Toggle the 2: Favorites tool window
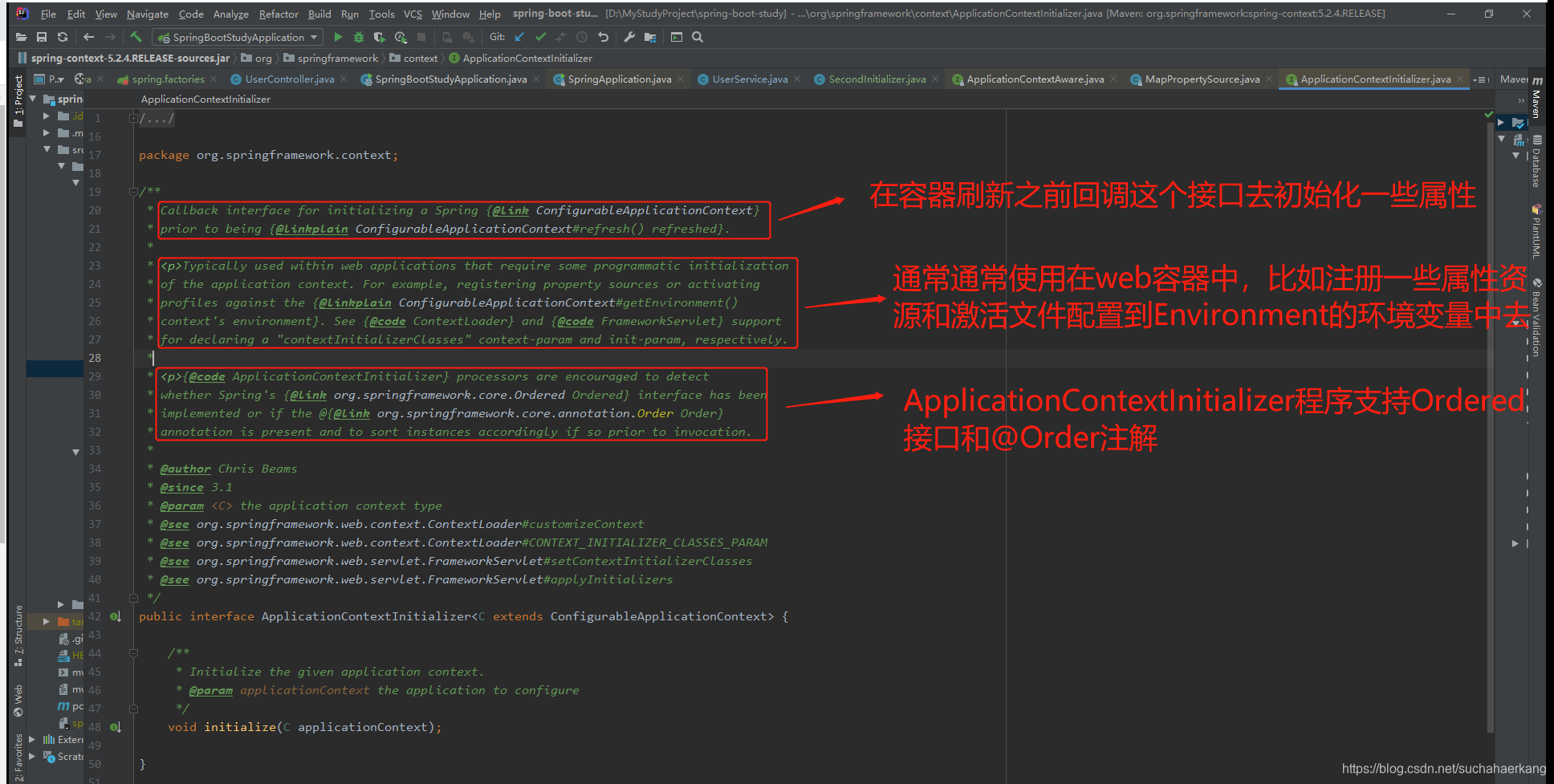Screen dimensions: 1554x784 tap(18, 756)
